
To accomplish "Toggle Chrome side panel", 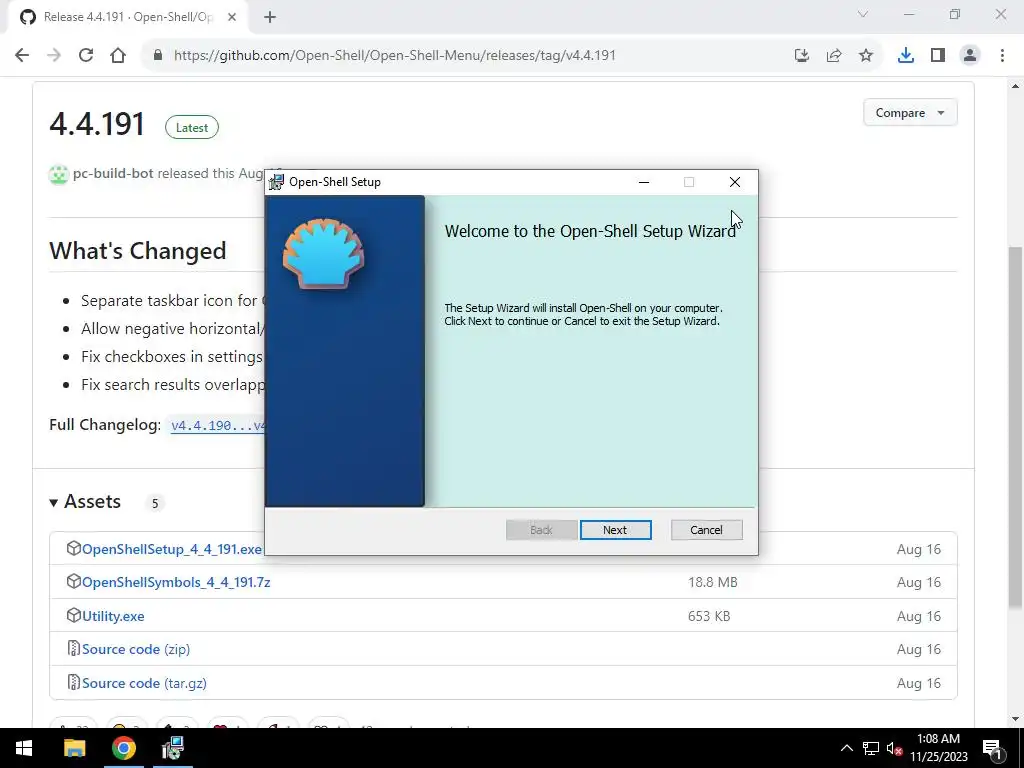I will [938, 56].
